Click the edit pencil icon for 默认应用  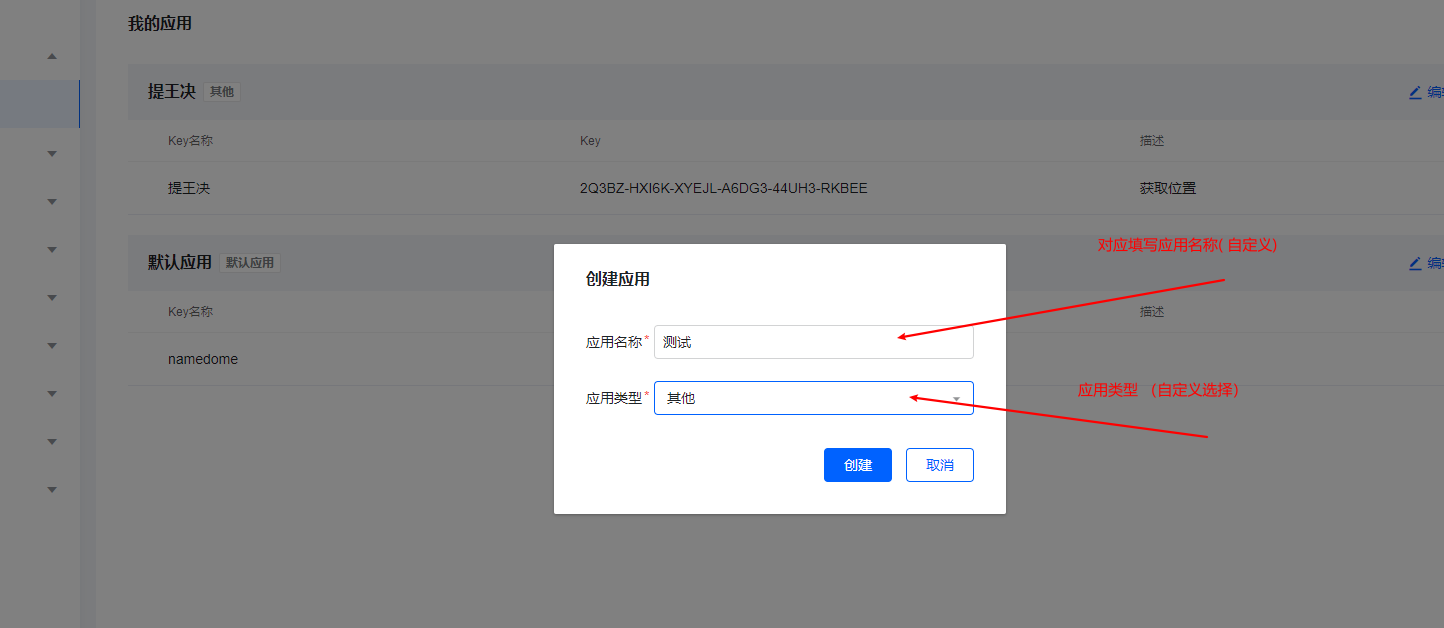[1415, 263]
